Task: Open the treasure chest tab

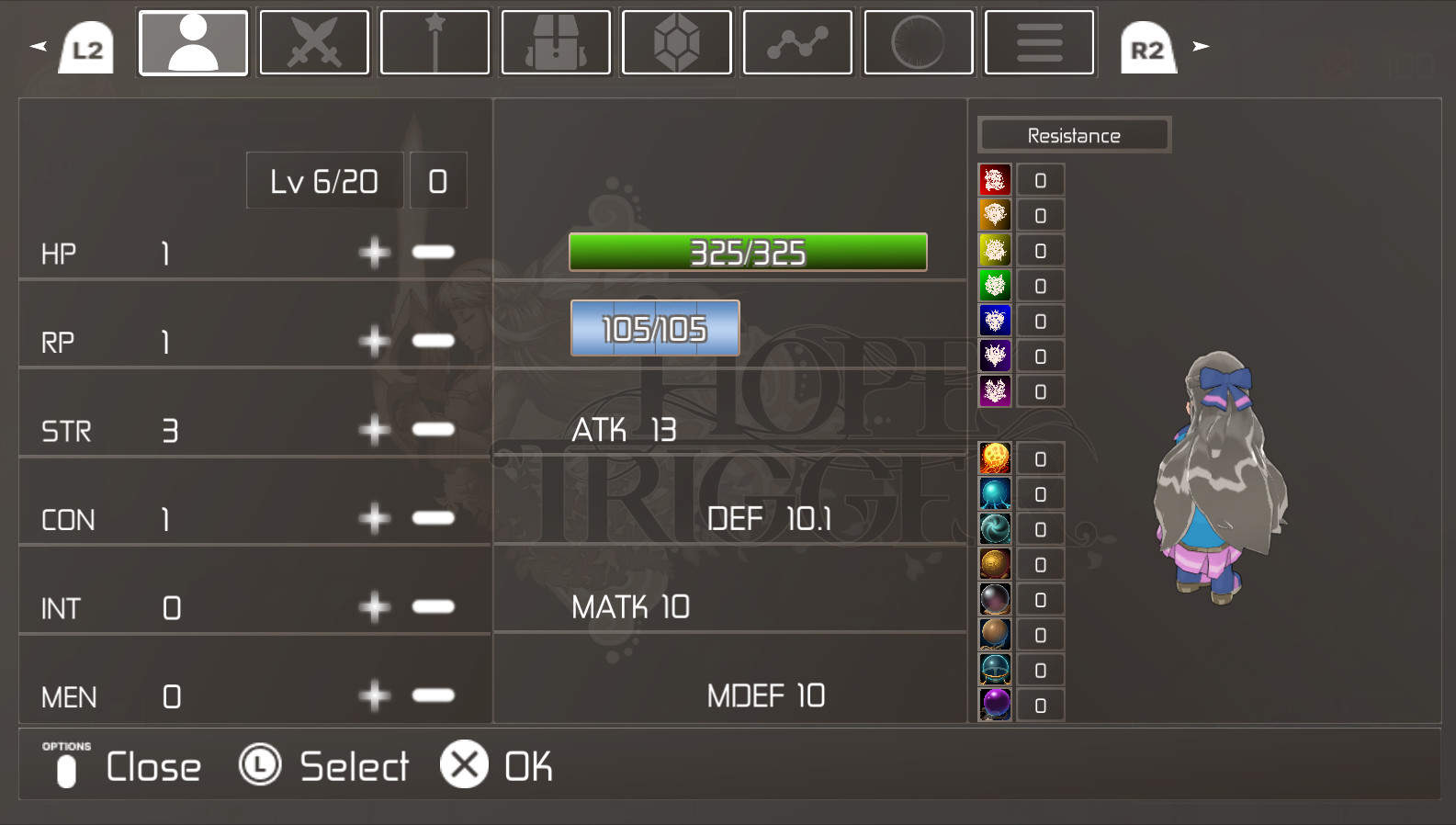Action: point(556,42)
